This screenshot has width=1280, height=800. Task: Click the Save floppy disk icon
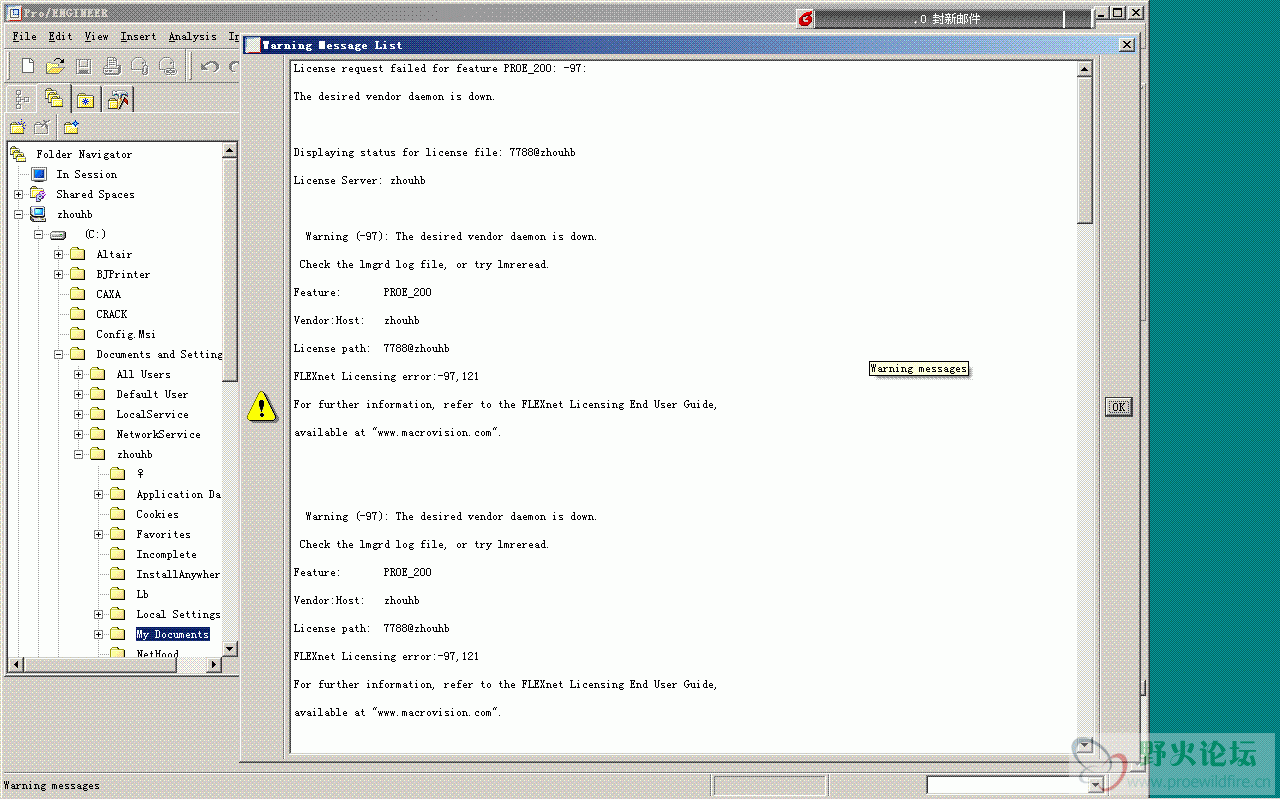click(x=84, y=66)
